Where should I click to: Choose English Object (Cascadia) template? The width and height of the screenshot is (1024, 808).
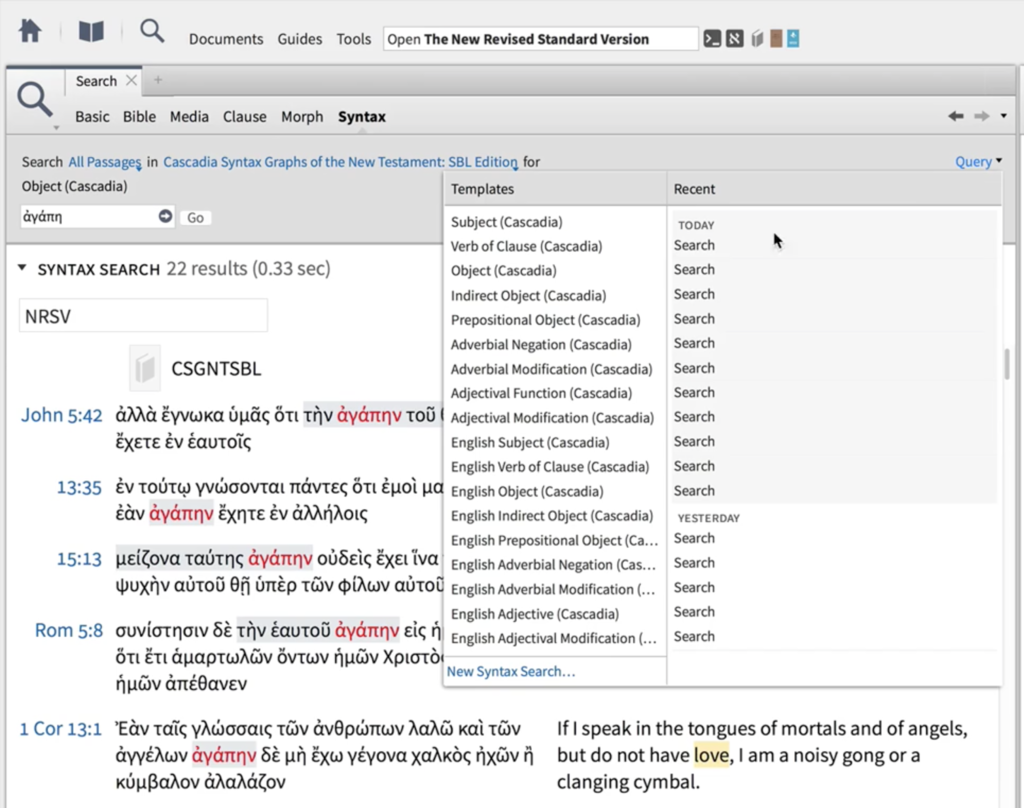527,491
